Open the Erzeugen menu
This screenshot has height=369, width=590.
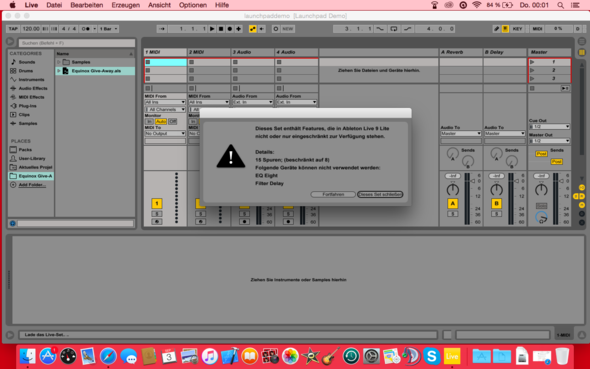click(x=126, y=5)
